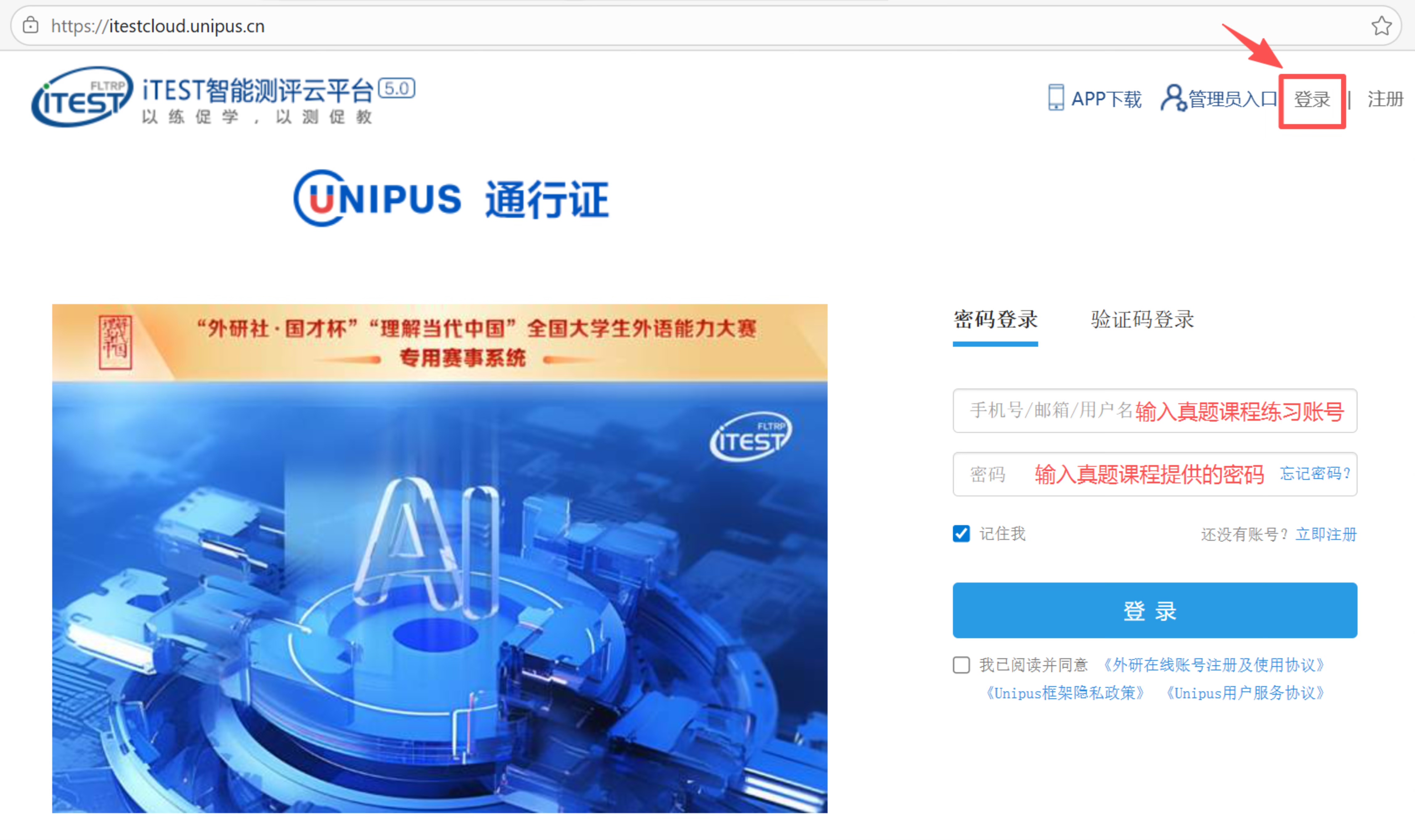Click the site security lock icon
This screenshot has height=840, width=1415.
point(31,26)
